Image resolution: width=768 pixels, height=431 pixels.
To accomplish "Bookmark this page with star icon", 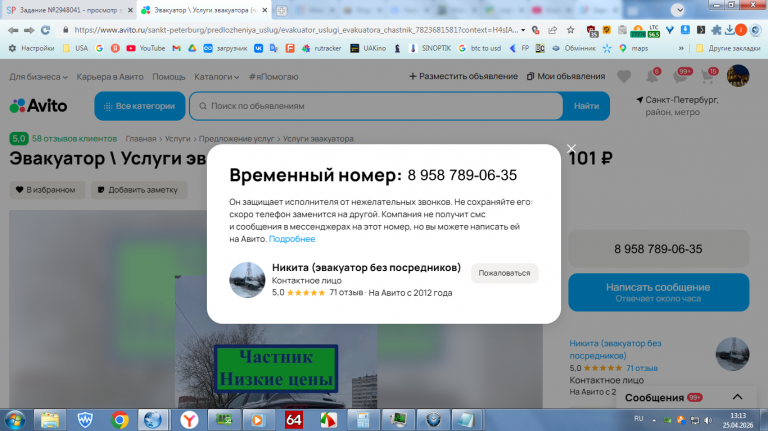I will tap(571, 30).
